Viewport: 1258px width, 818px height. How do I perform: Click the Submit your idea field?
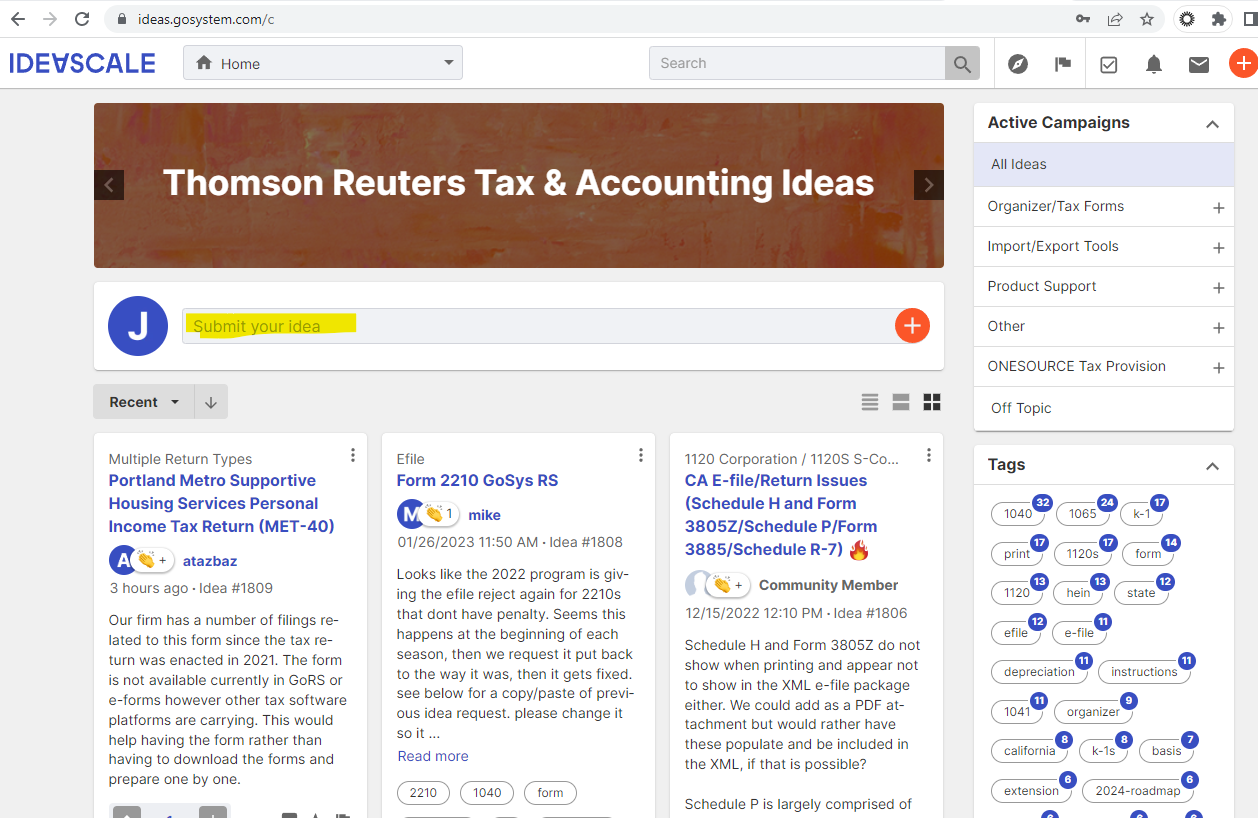(538, 326)
